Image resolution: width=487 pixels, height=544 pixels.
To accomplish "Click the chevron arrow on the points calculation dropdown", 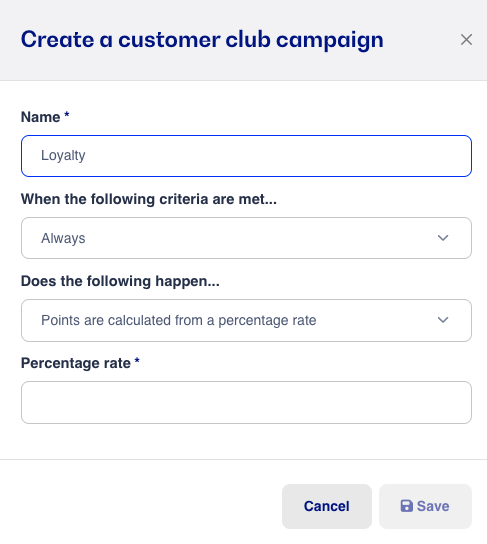I will coord(443,320).
